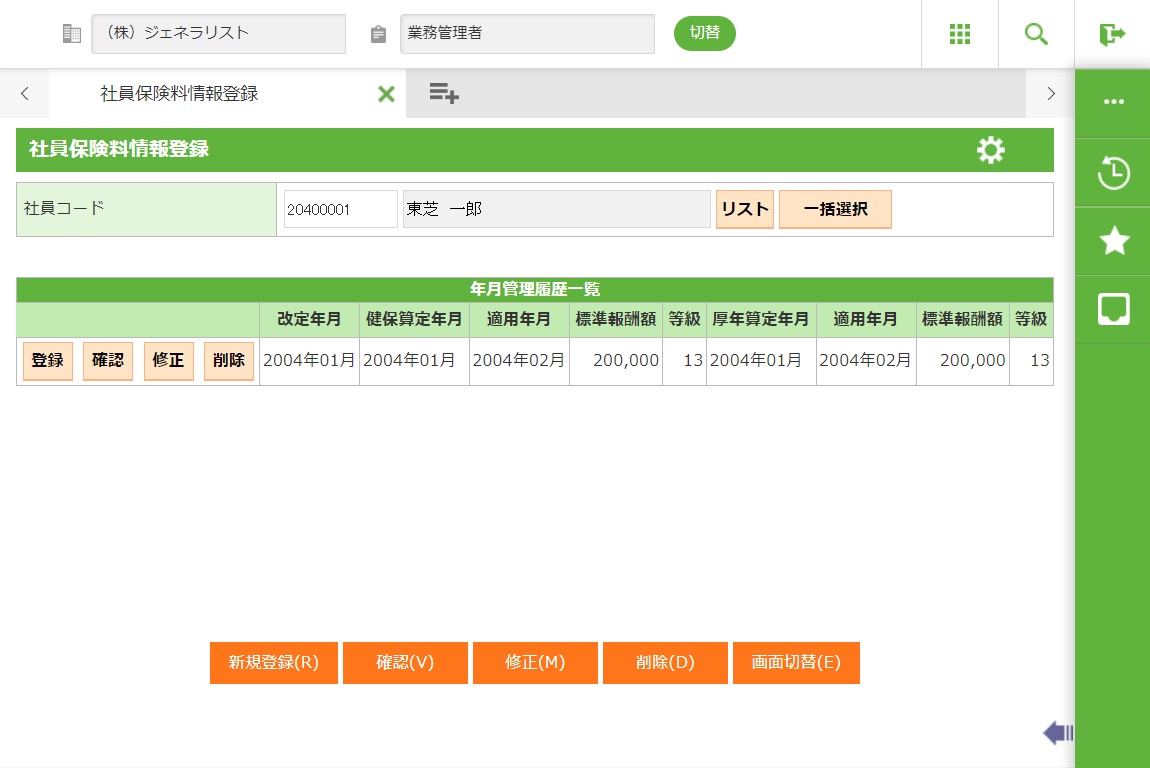Click the row 修正 button
This screenshot has height=768, width=1150.
169,360
